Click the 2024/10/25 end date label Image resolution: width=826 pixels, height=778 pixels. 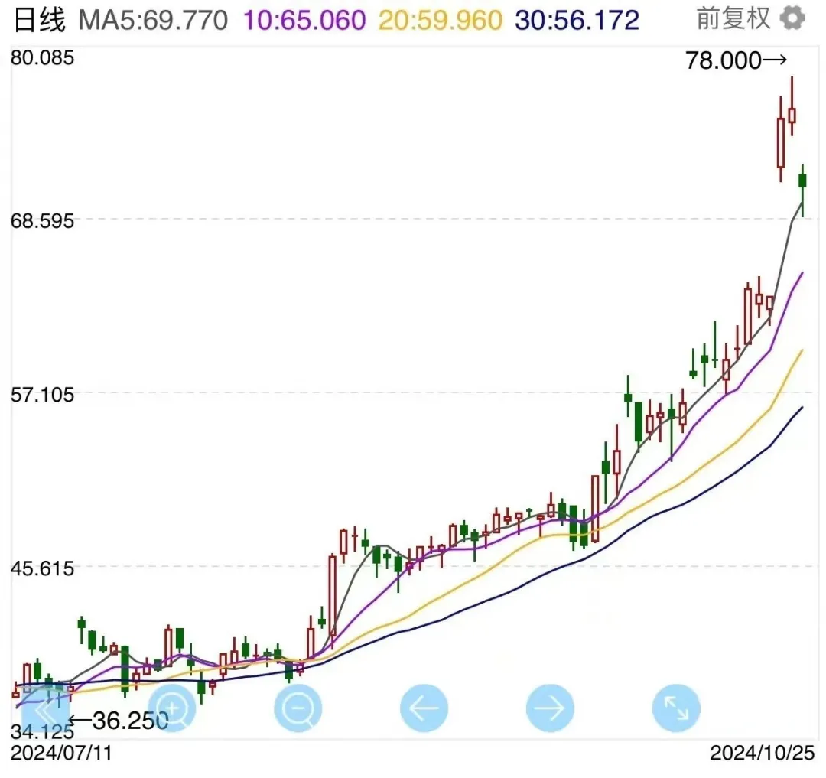[762, 753]
